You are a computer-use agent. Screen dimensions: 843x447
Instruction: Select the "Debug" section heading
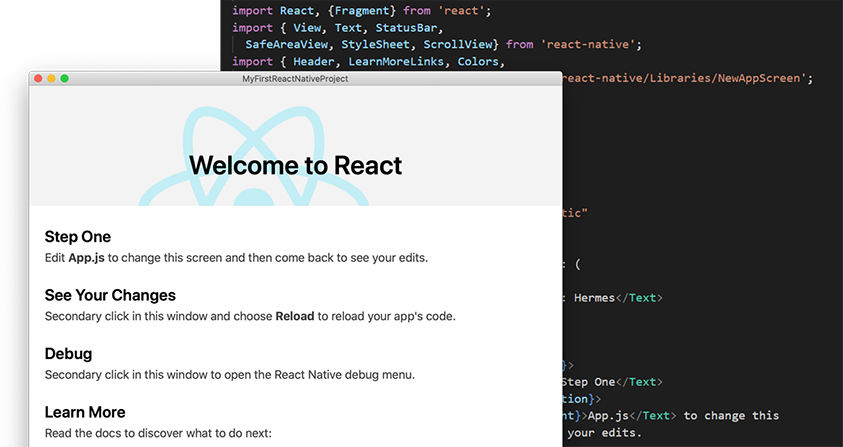tap(68, 354)
